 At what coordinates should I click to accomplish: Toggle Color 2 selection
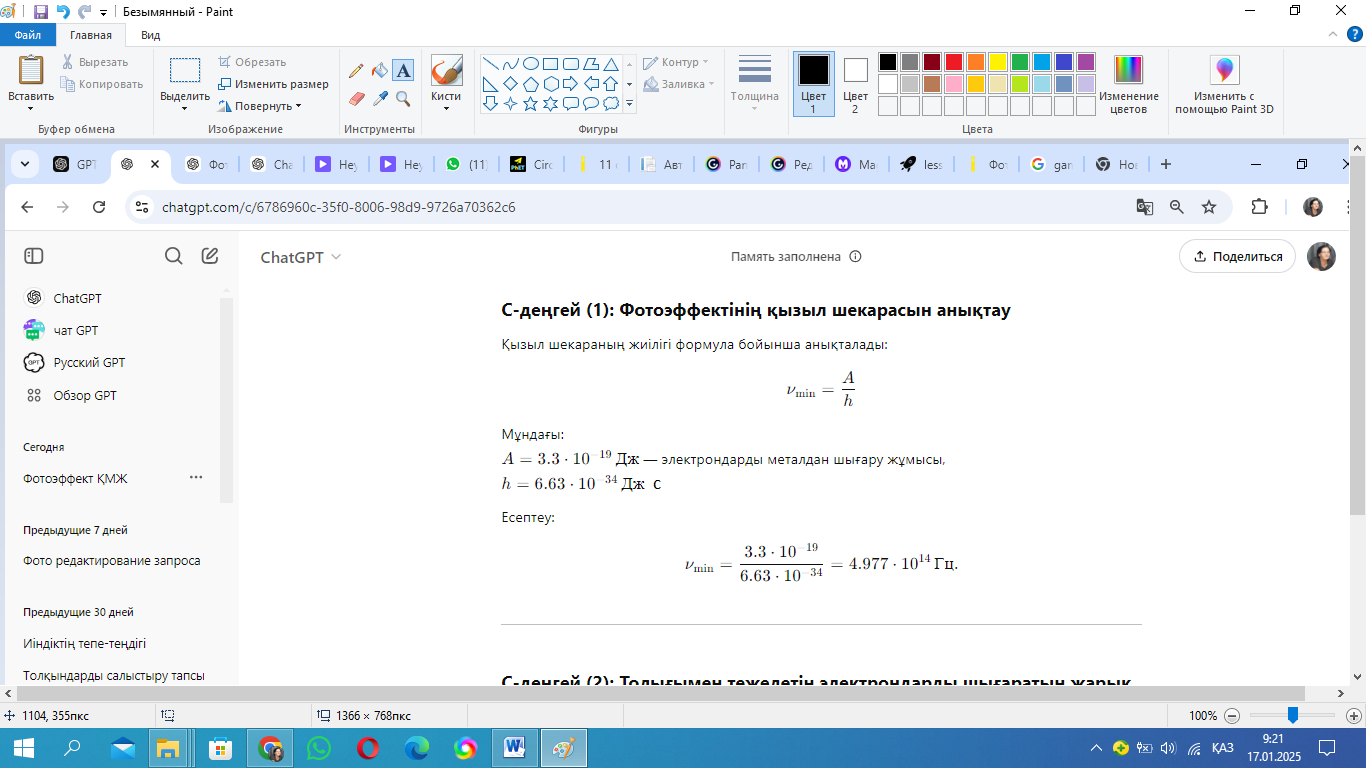[x=855, y=84]
